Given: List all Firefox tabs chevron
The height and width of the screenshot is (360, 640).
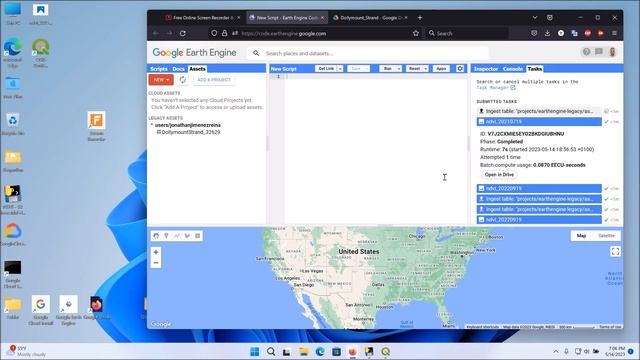Looking at the screenshot, I should pos(535,18).
